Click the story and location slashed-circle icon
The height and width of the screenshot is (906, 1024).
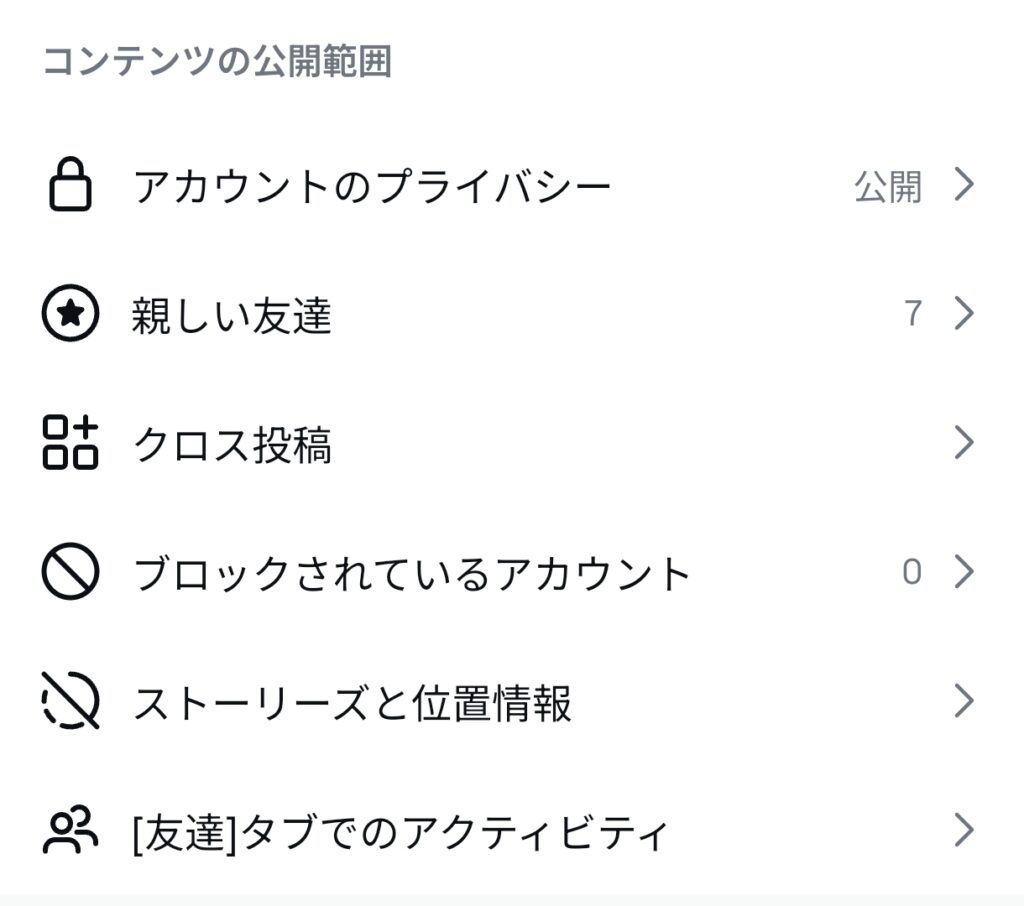point(70,701)
